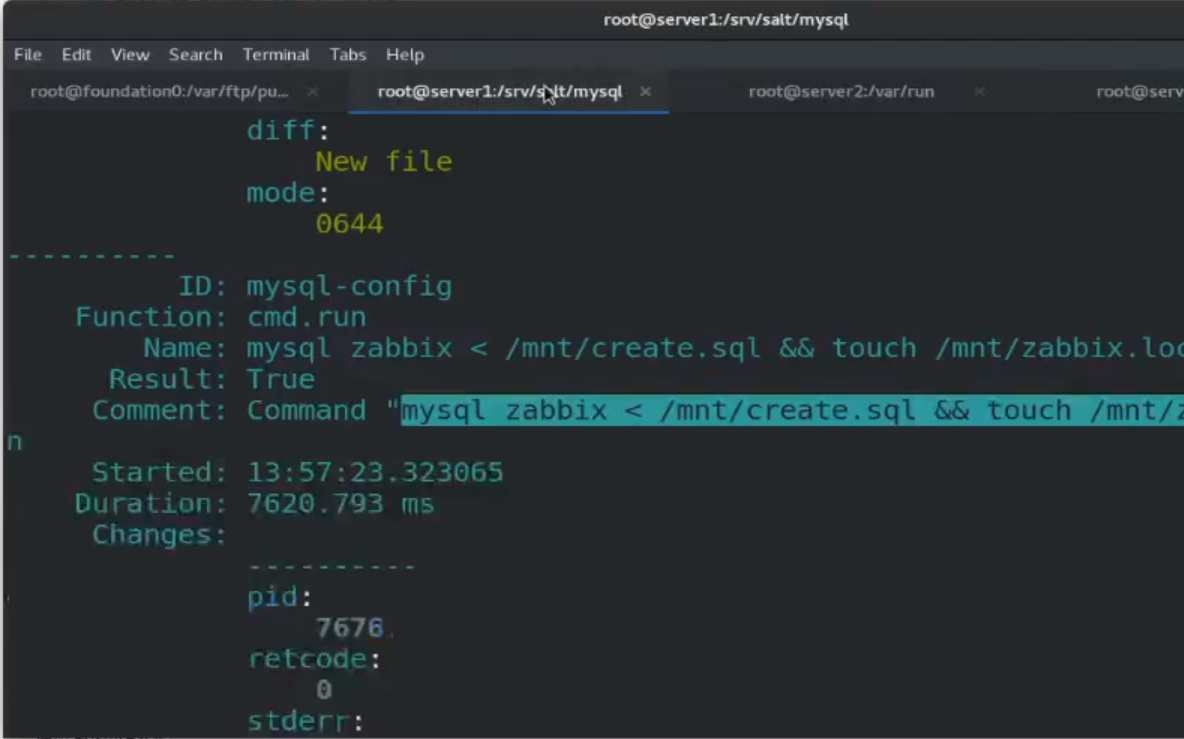
Task: Close the root@foundation0 tab
Action: (312, 91)
